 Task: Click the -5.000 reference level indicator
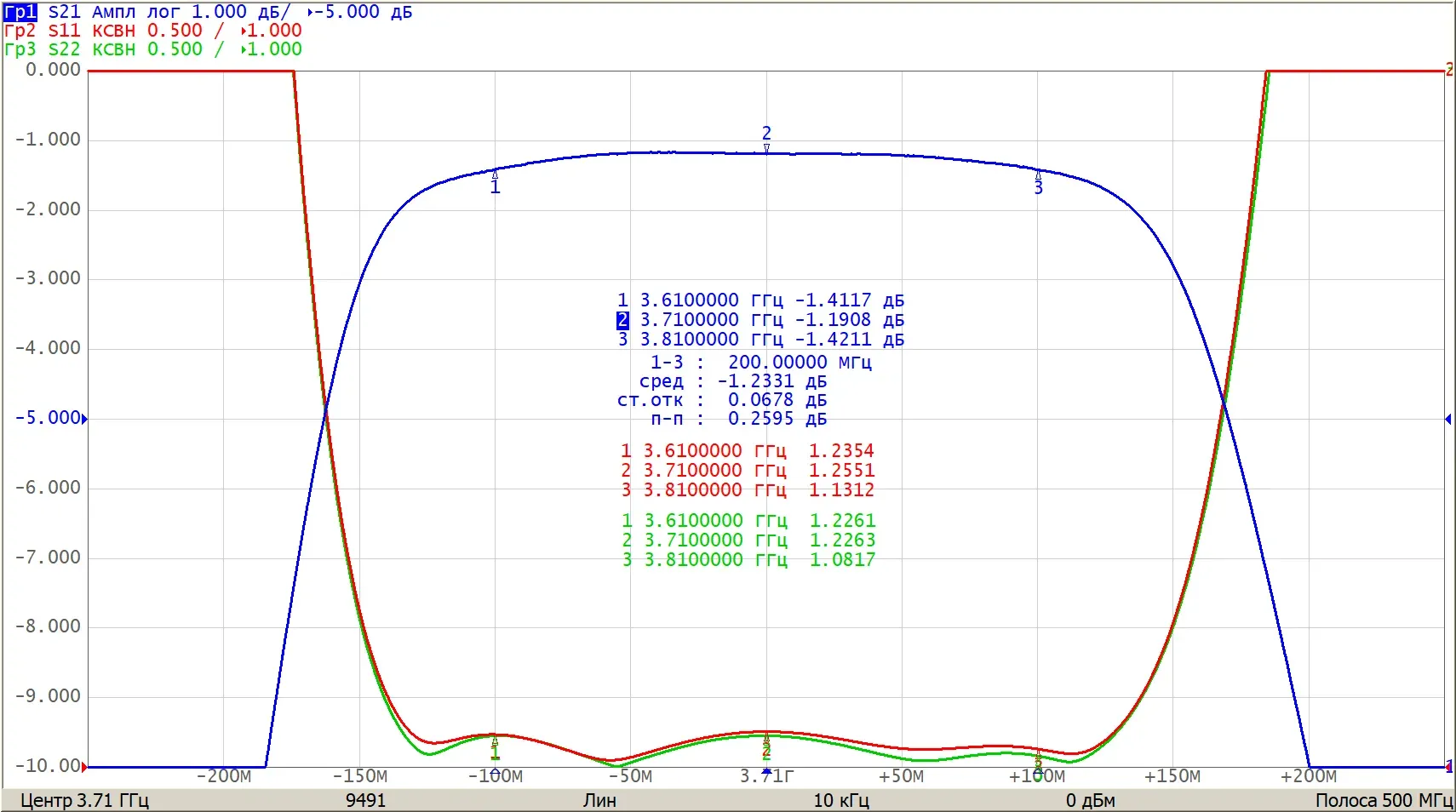[51, 418]
